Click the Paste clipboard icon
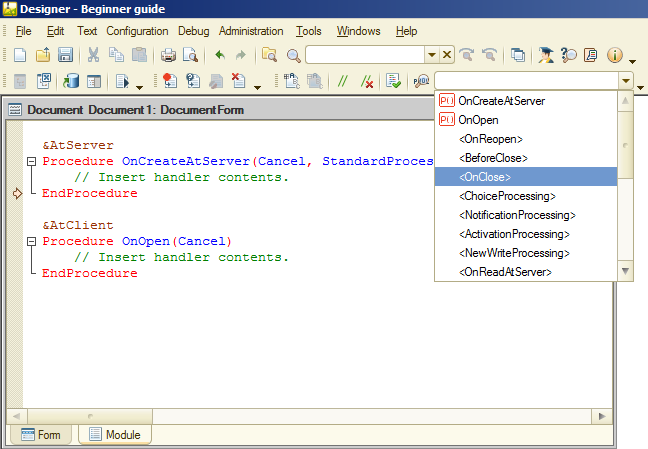 point(139,55)
